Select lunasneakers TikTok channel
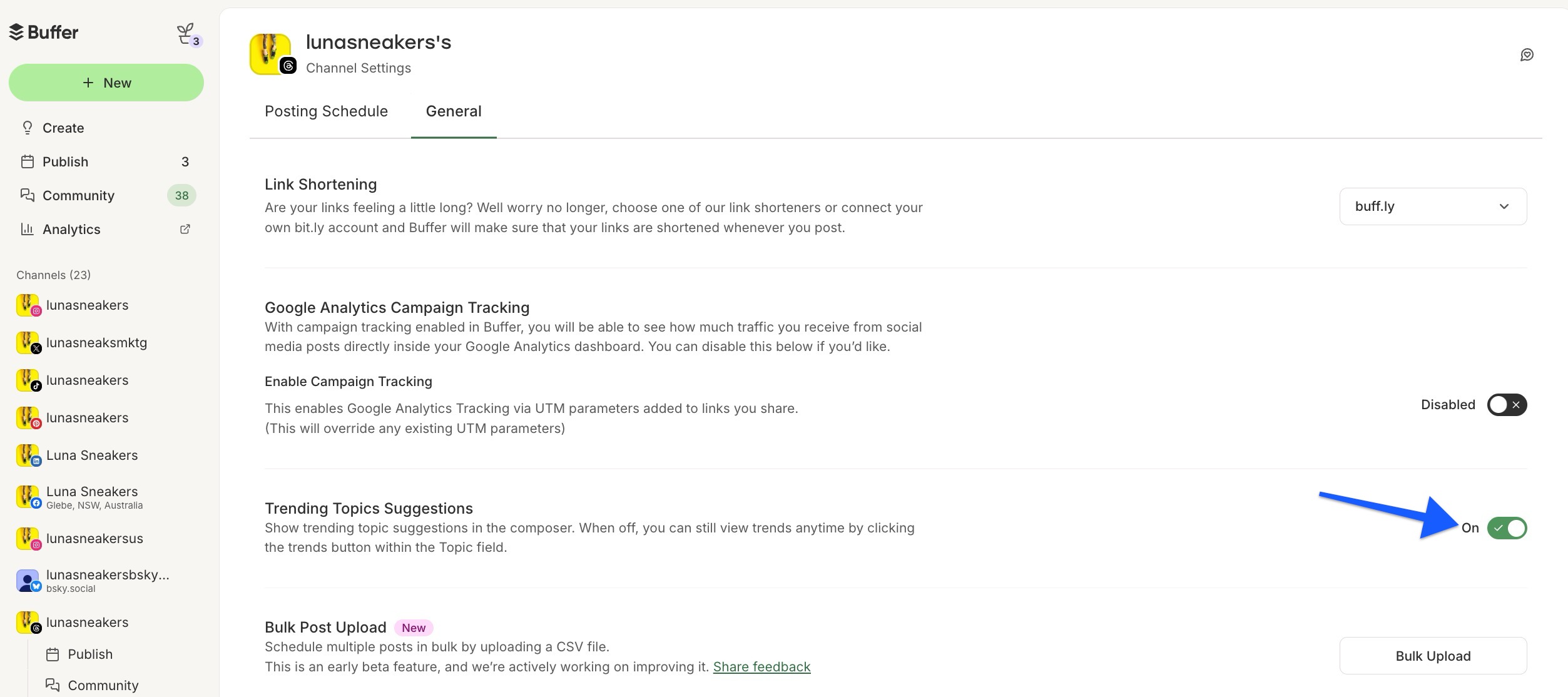This screenshot has height=697, width=1568. 106,380
